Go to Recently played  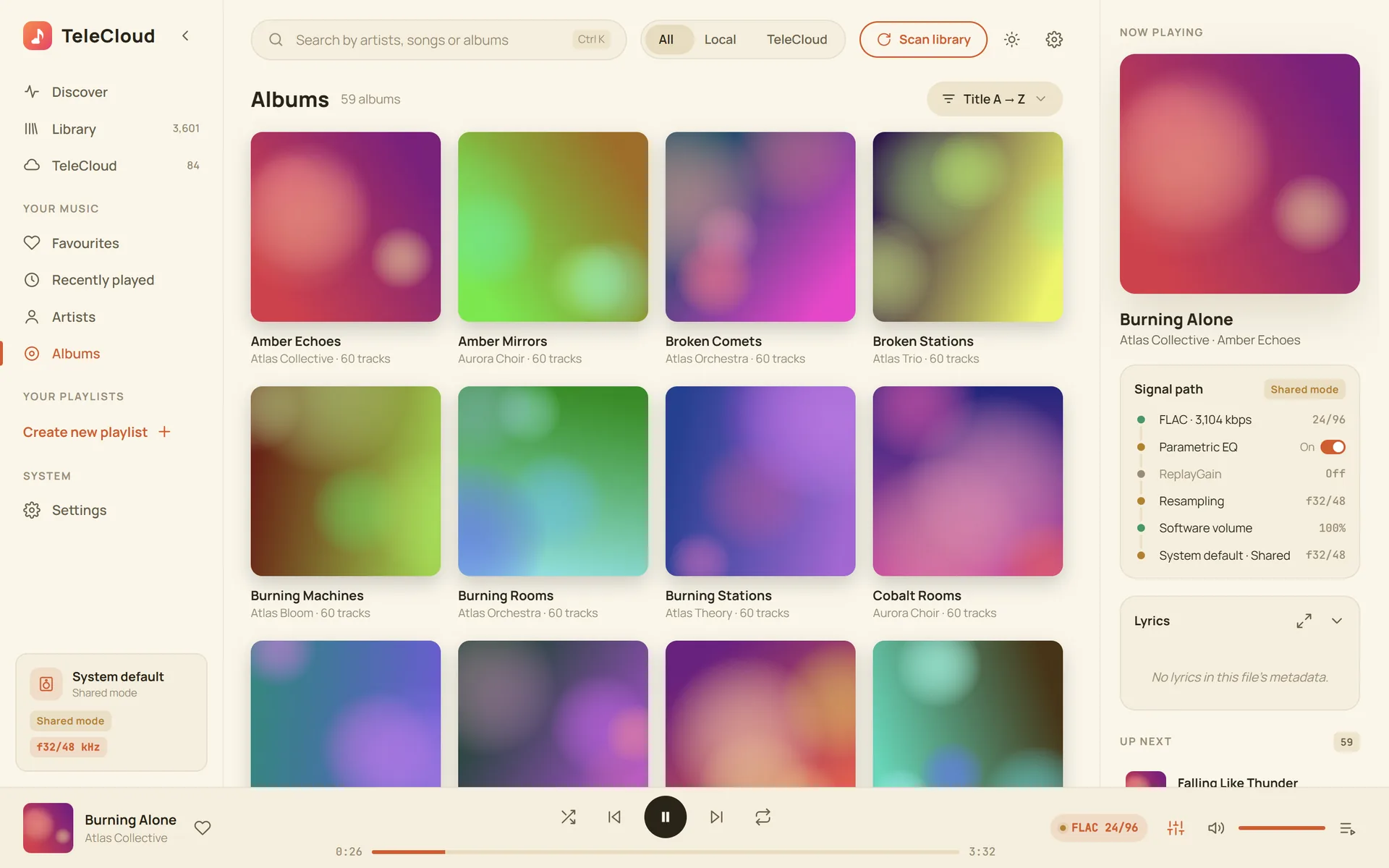[x=111, y=280]
